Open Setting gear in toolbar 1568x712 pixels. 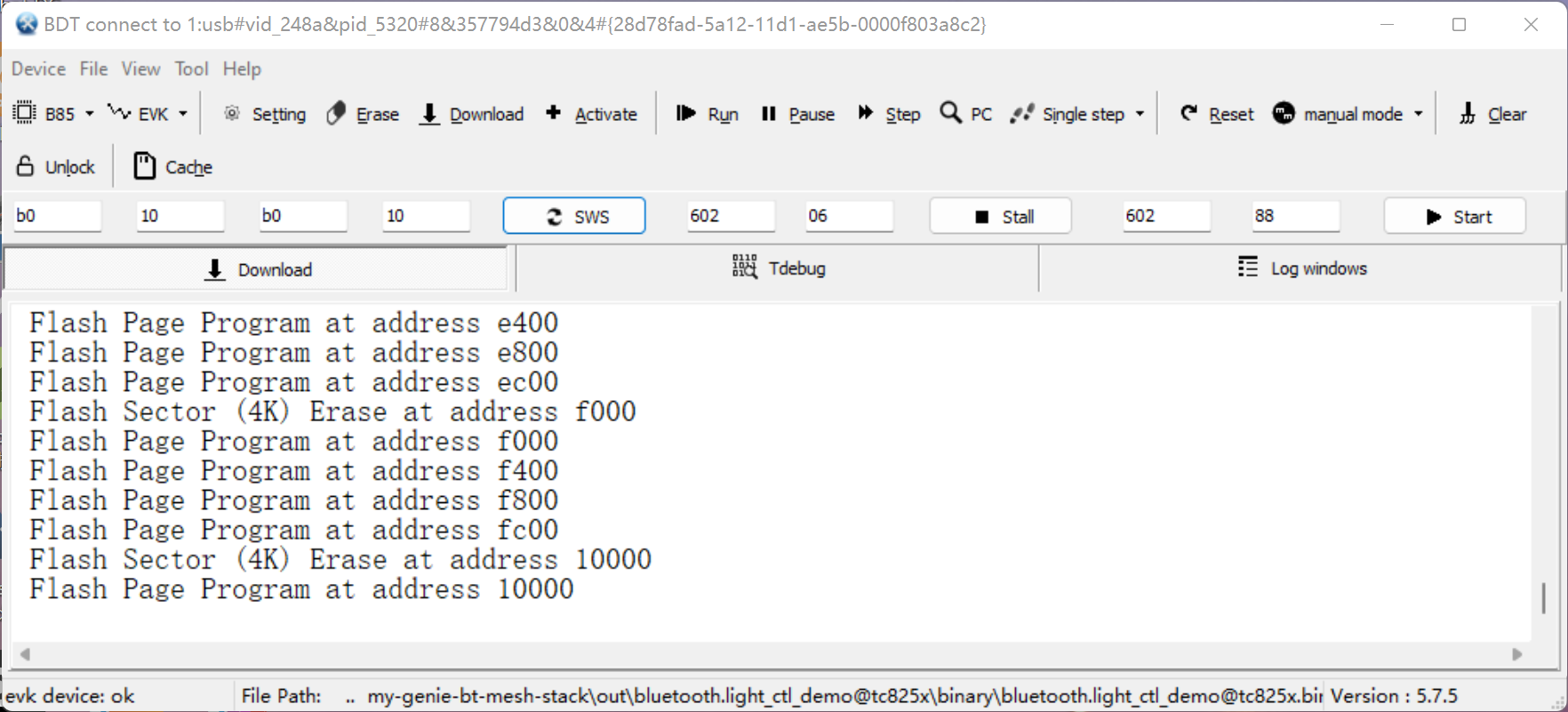[233, 114]
